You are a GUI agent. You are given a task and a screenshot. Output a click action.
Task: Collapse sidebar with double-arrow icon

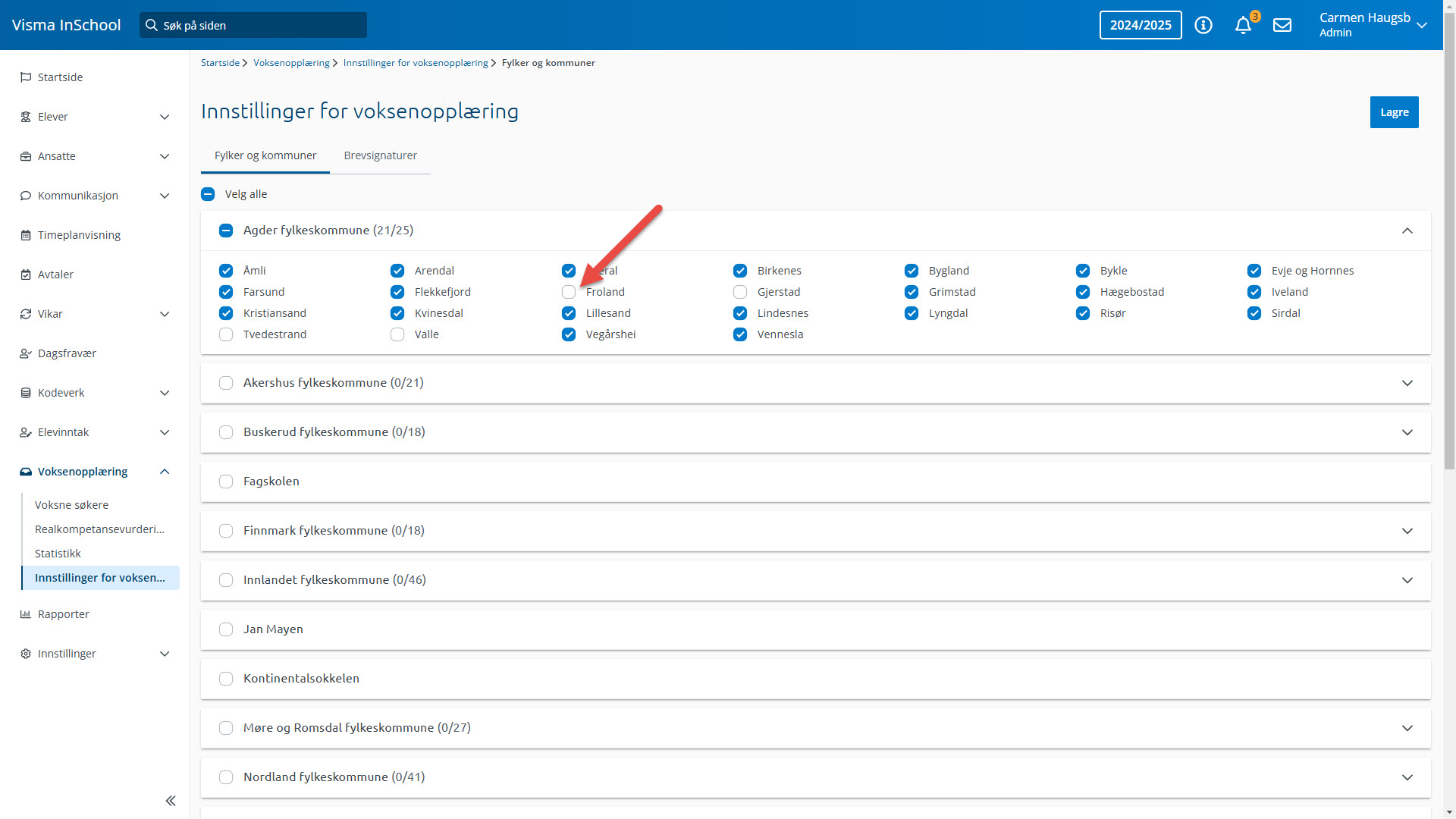point(171,801)
